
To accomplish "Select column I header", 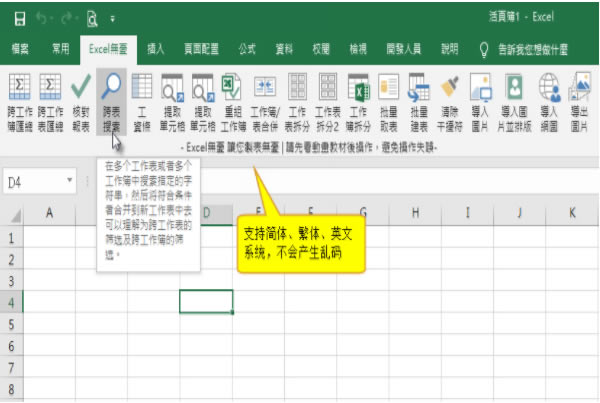I will click(x=467, y=212).
